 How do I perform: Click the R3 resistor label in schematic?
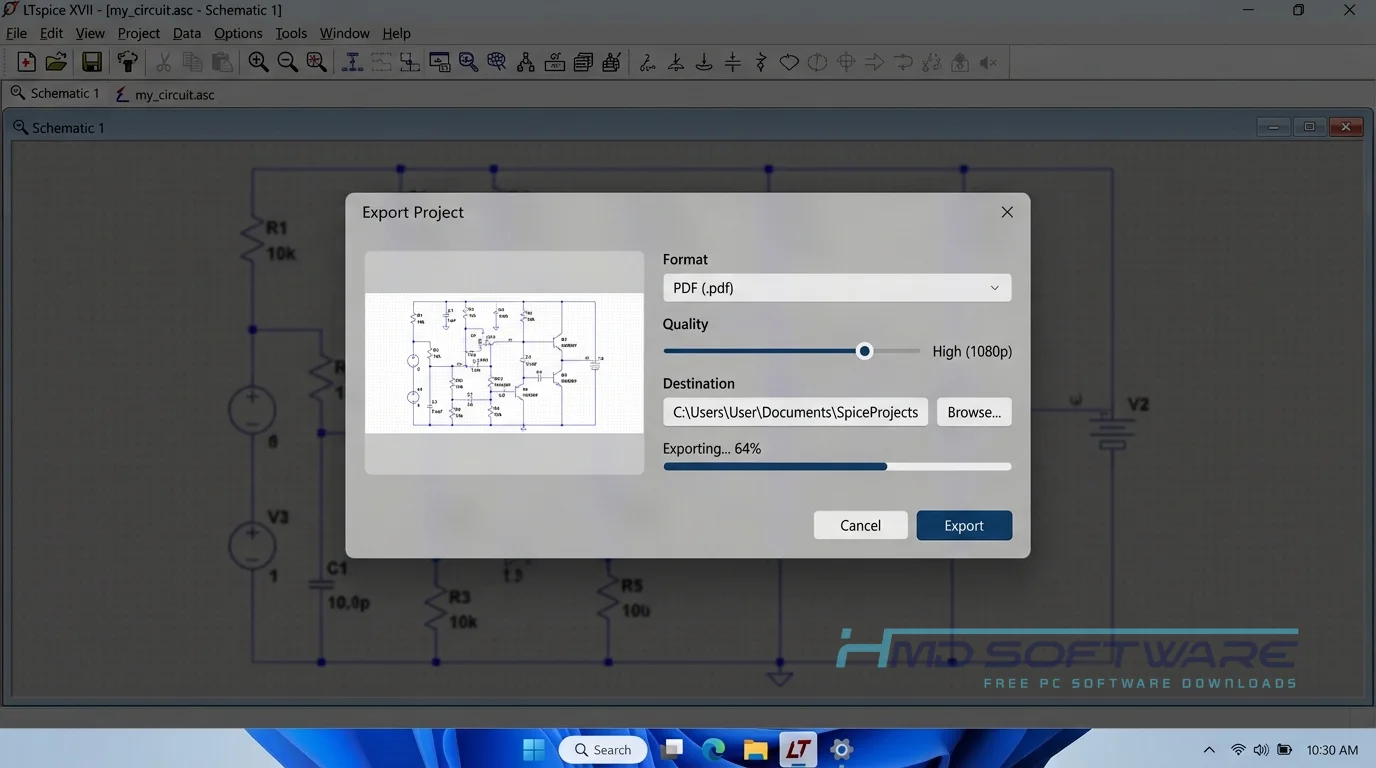tap(459, 597)
